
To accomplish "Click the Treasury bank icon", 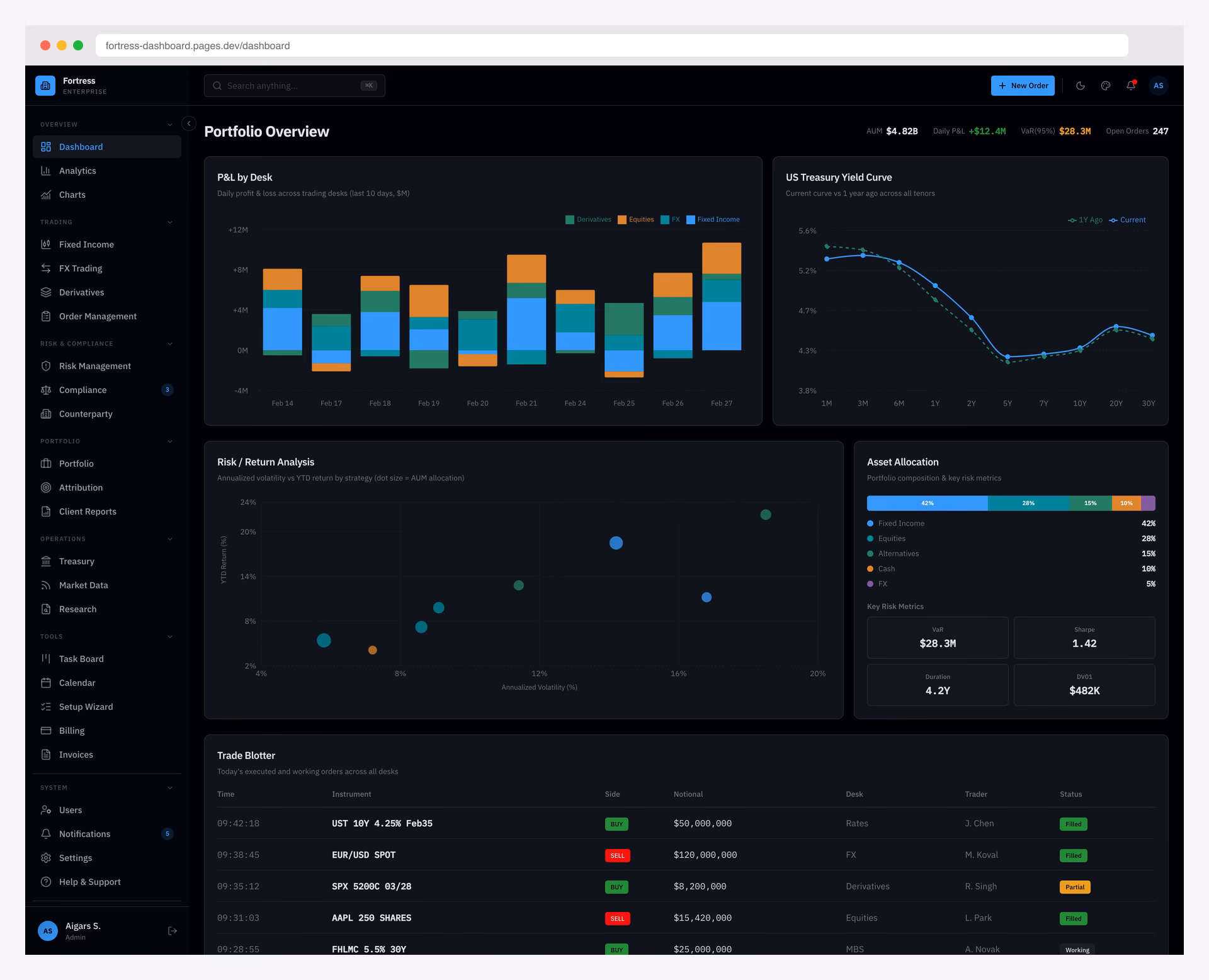I will coord(46,561).
